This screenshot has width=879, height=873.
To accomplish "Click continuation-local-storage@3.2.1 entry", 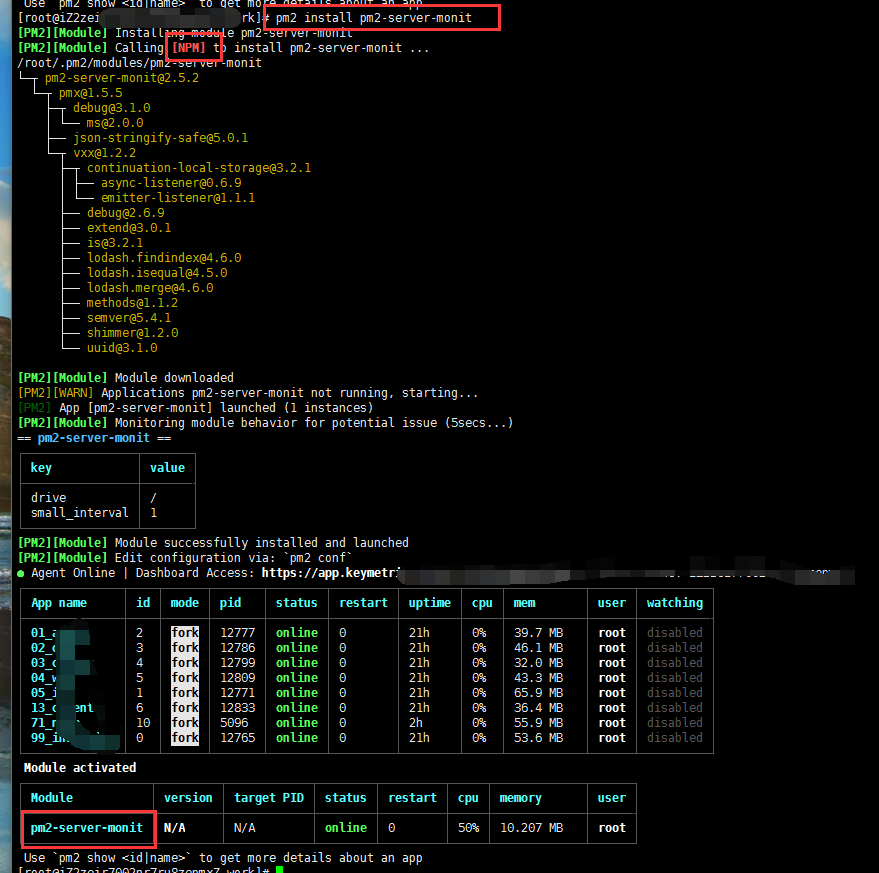I will pos(199,168).
